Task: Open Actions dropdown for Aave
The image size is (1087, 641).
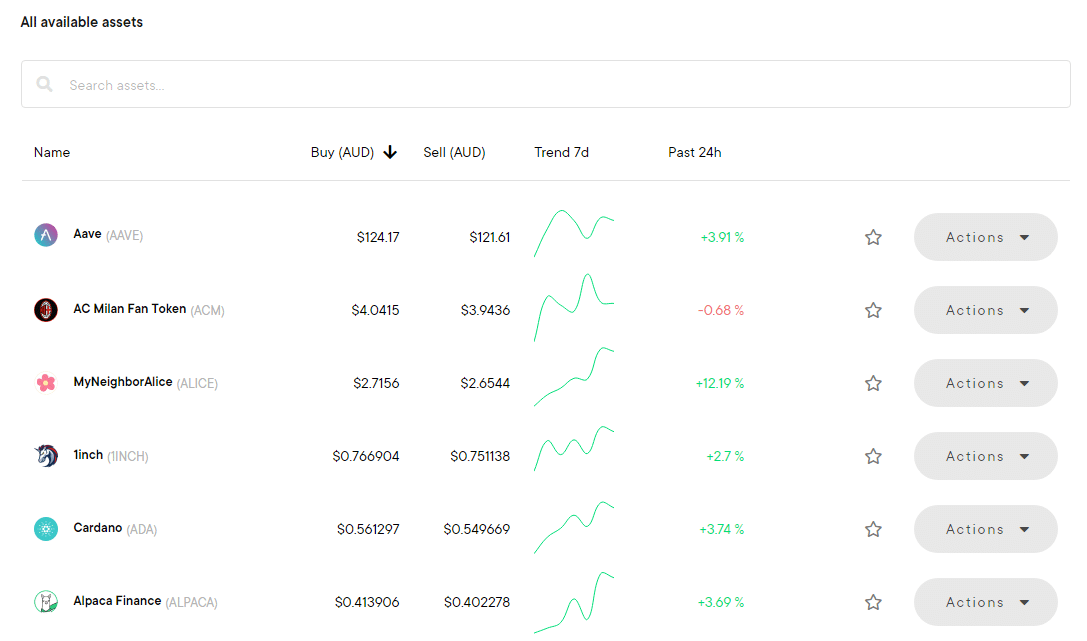Action: tap(986, 237)
